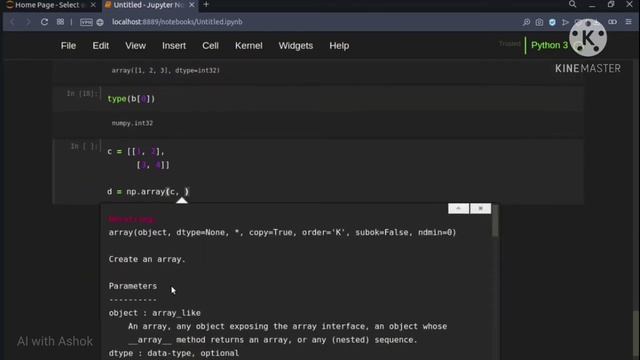Open the ad blocker shield icon
The image size is (640, 360).
click(552, 22)
